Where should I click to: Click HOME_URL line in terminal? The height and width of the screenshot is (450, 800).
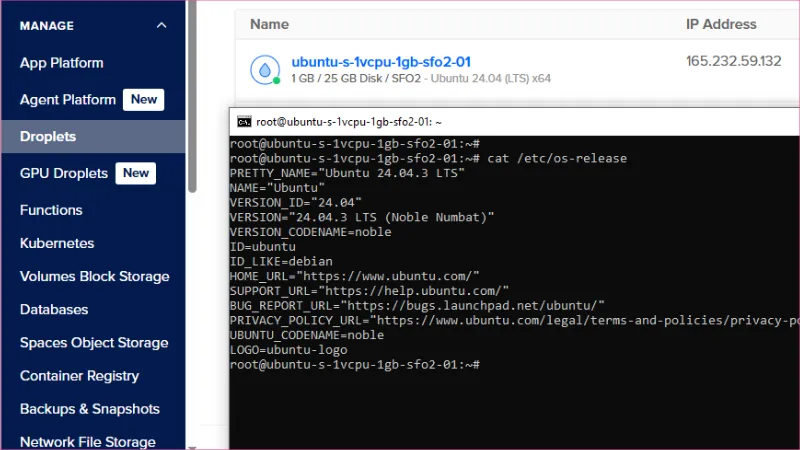tap(355, 276)
